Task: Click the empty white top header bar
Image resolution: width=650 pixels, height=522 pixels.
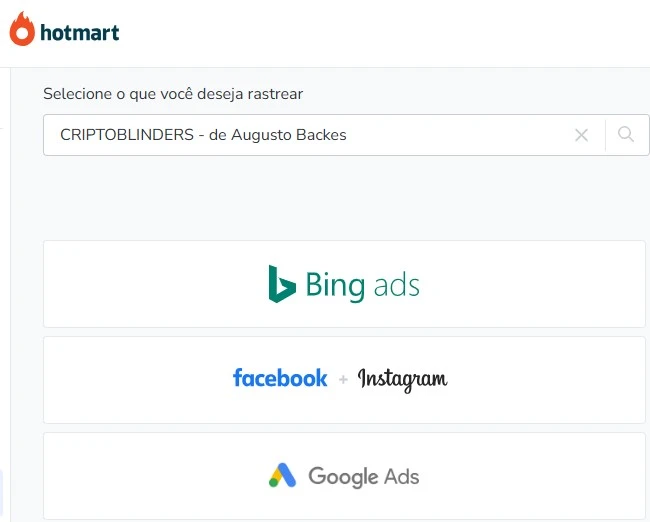Action: pyautogui.click(x=400, y=33)
